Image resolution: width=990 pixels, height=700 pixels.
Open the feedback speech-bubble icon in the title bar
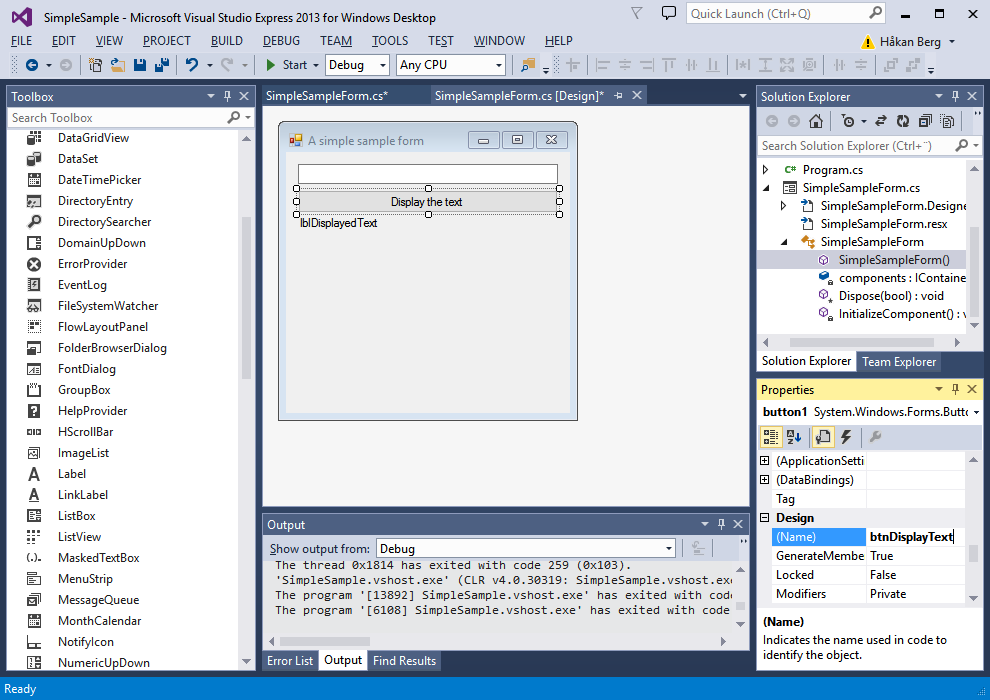click(x=668, y=13)
